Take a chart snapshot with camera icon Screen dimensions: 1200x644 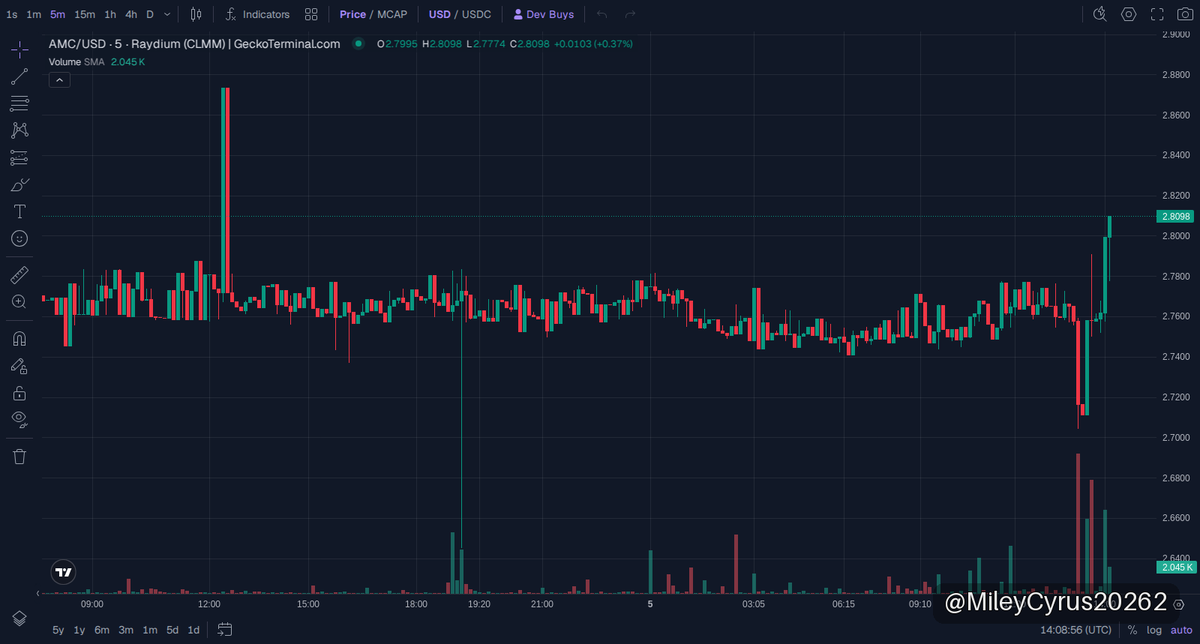pos(1185,14)
